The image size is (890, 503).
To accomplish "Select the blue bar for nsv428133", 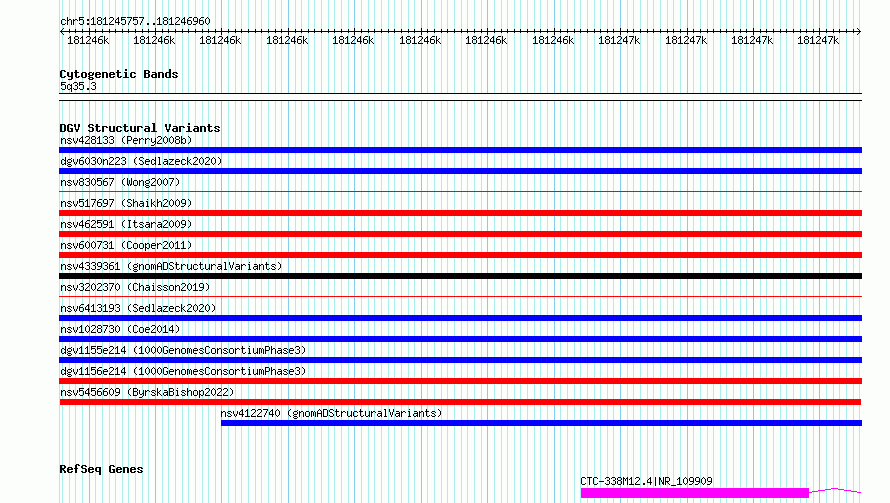I will coord(460,150).
